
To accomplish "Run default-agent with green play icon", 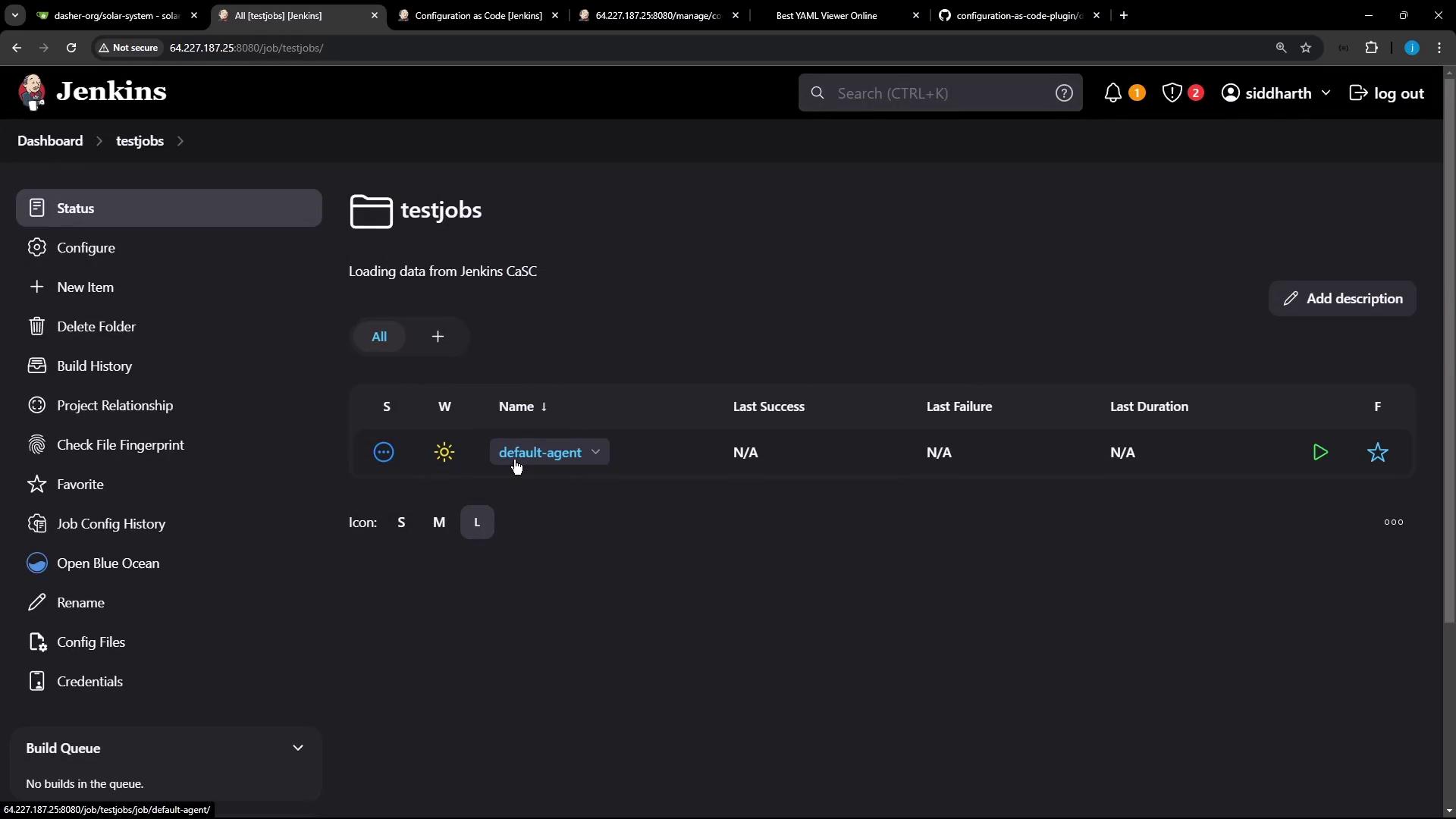I will [1320, 453].
